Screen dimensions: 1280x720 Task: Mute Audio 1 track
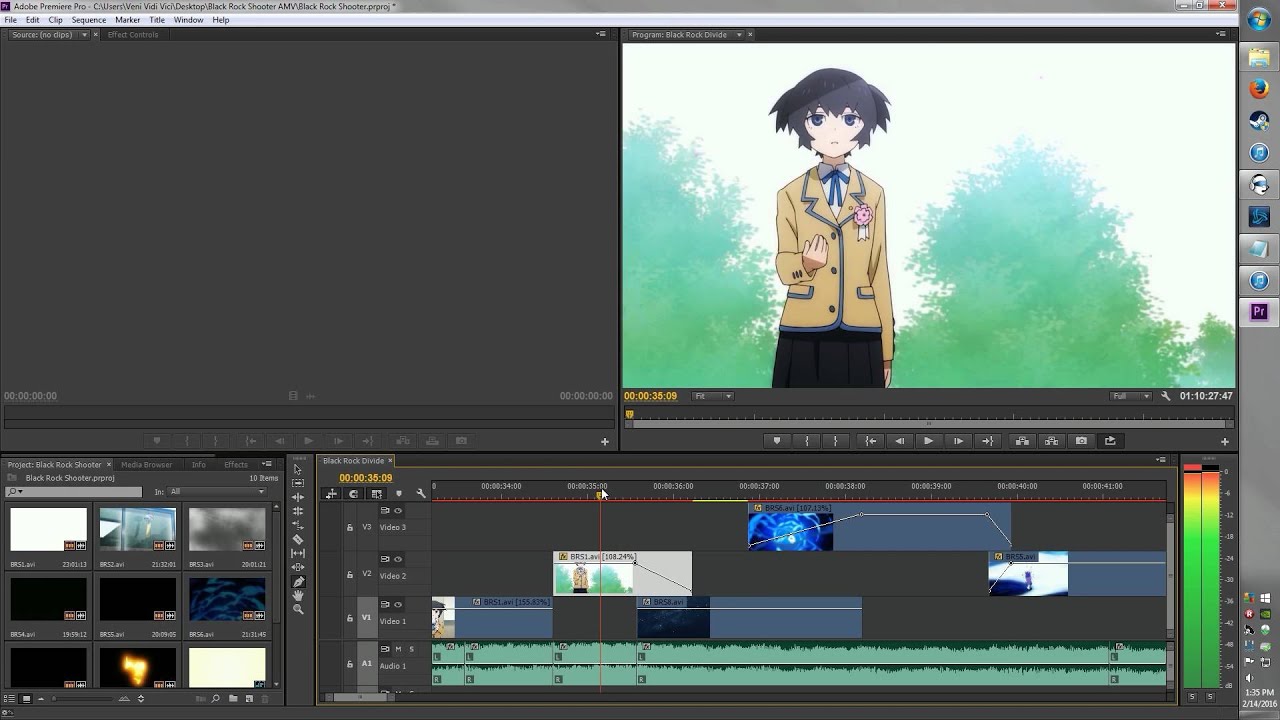point(398,649)
